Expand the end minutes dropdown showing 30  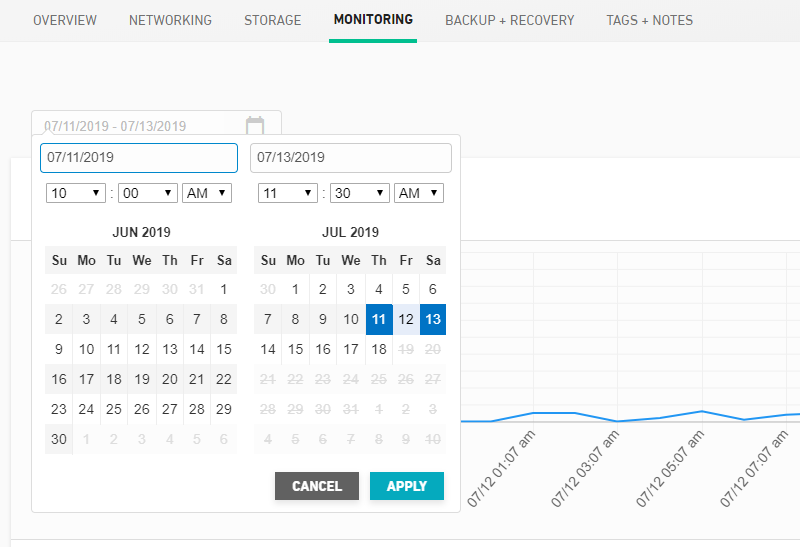coord(360,193)
